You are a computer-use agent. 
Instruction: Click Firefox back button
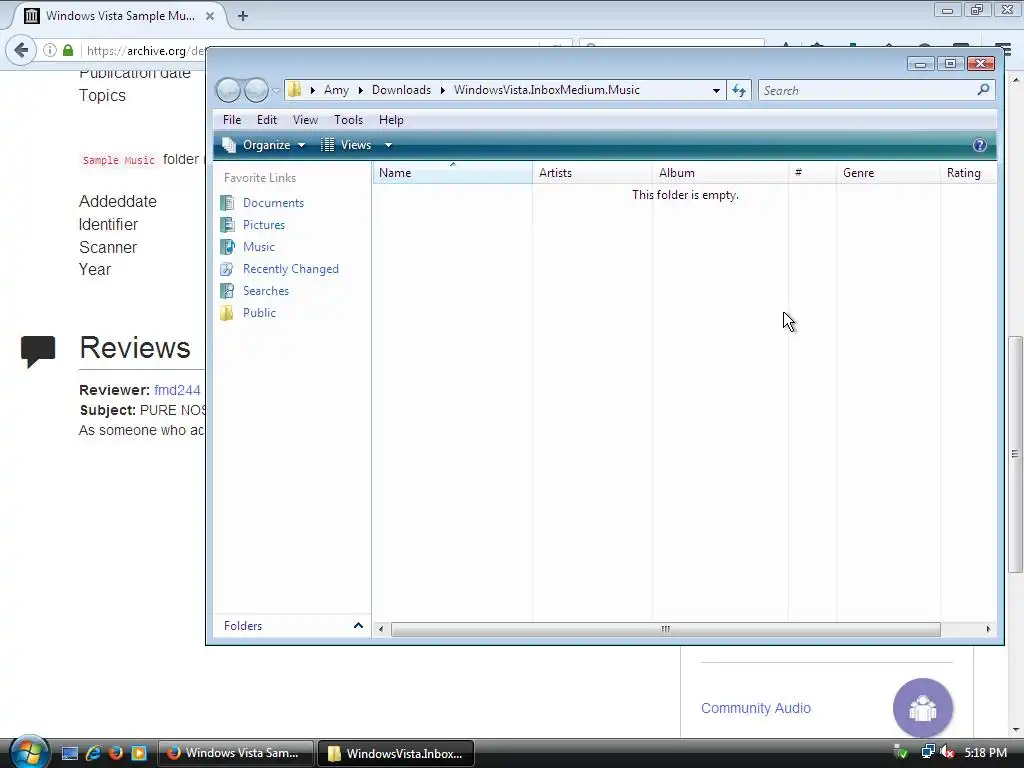point(21,50)
